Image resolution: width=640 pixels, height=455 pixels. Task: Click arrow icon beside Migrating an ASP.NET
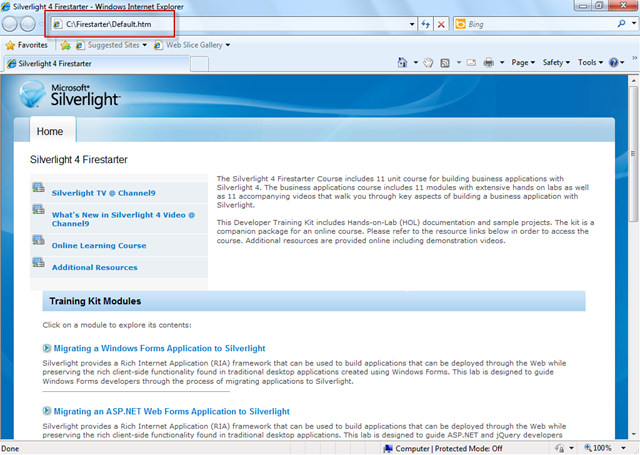47,411
